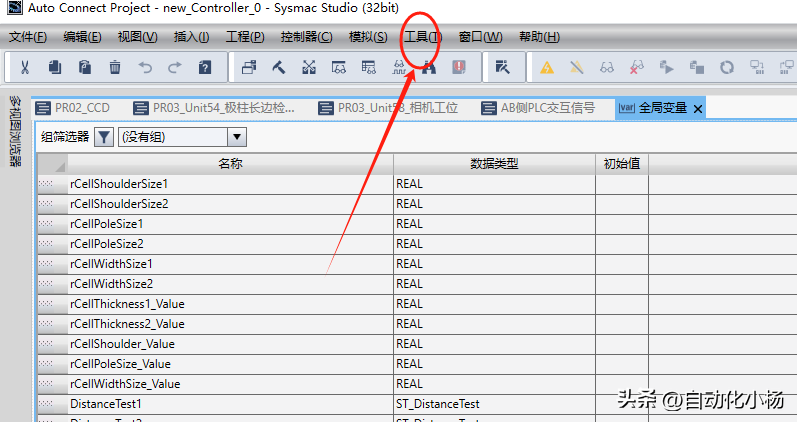Click the Redo arrow icon

pos(175,68)
